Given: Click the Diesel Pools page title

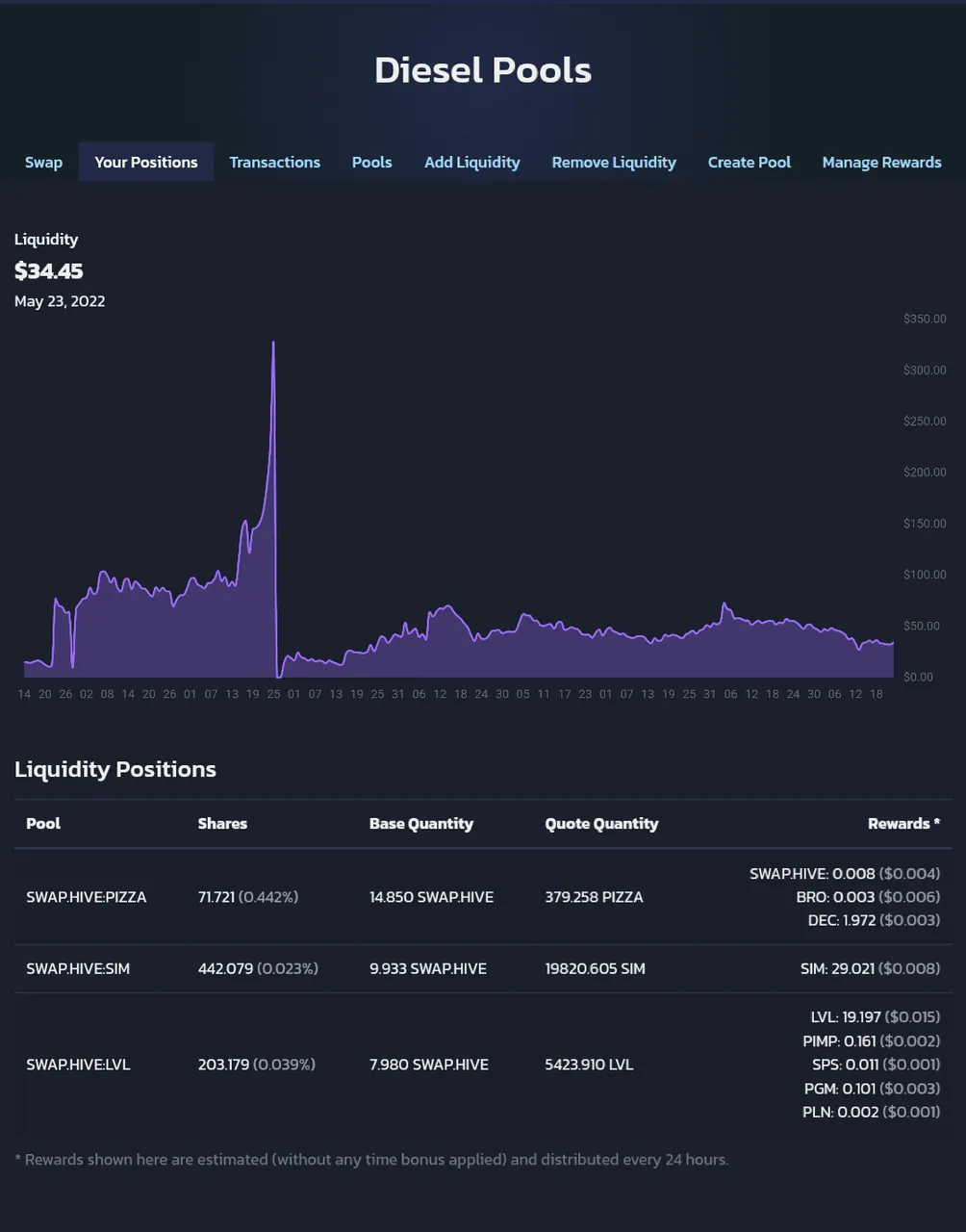Looking at the screenshot, I should tap(483, 70).
